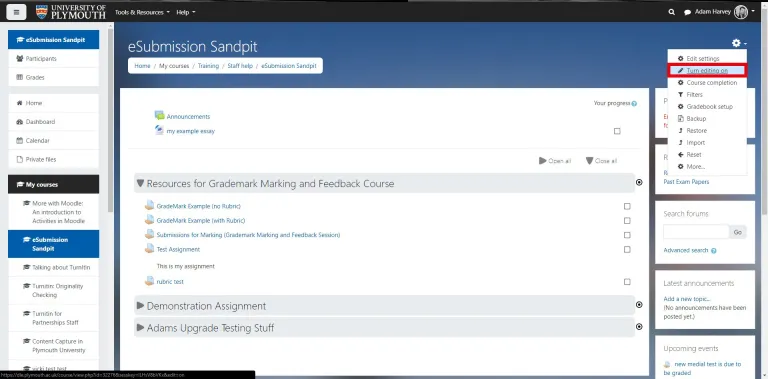Open the Advanced search link
Image resolution: width=768 pixels, height=379 pixels.
coord(686,250)
